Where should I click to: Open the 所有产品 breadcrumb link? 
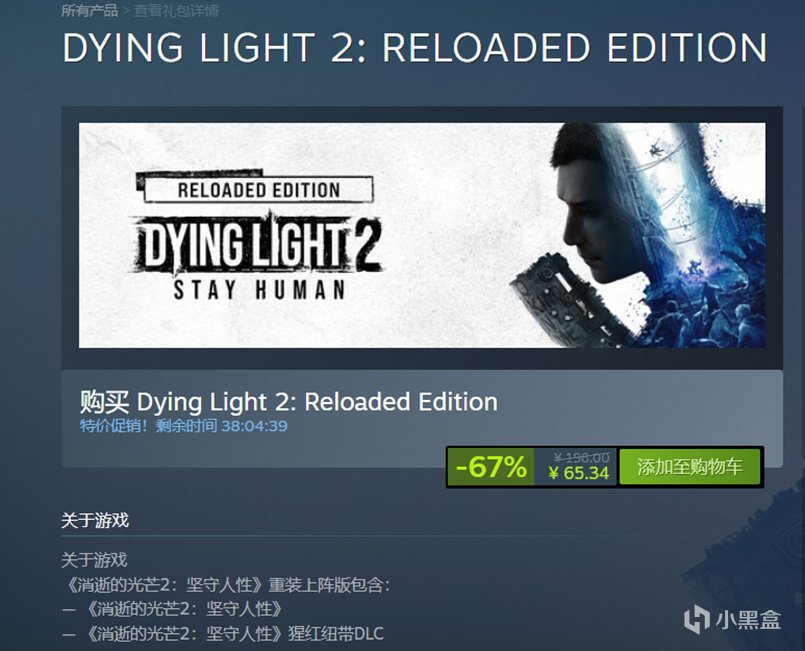coord(89,10)
